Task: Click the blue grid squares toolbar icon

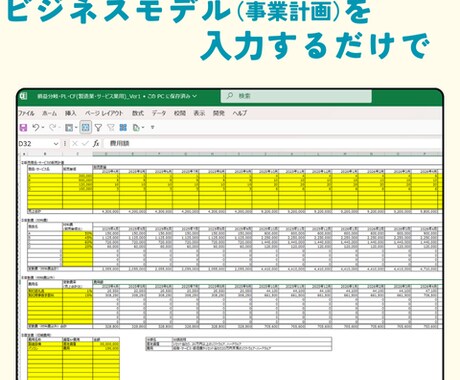Action: [123, 127]
